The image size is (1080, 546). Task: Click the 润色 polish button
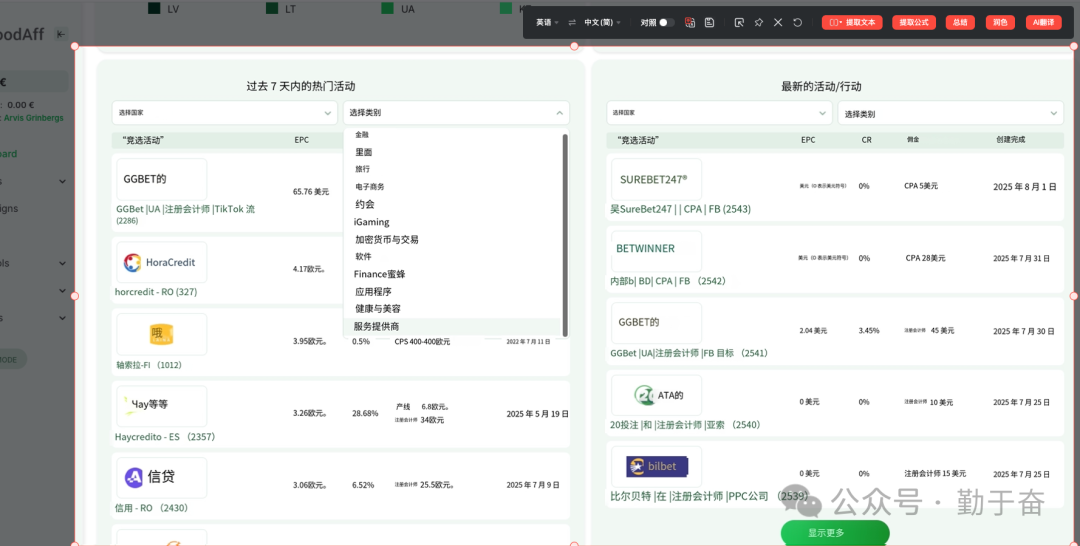(1000, 23)
